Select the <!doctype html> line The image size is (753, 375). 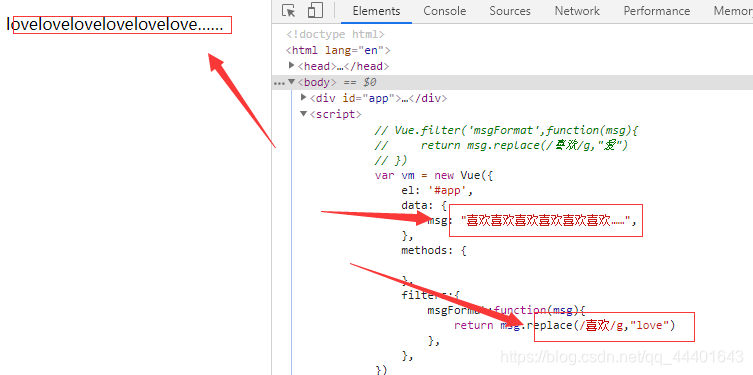(x=335, y=35)
